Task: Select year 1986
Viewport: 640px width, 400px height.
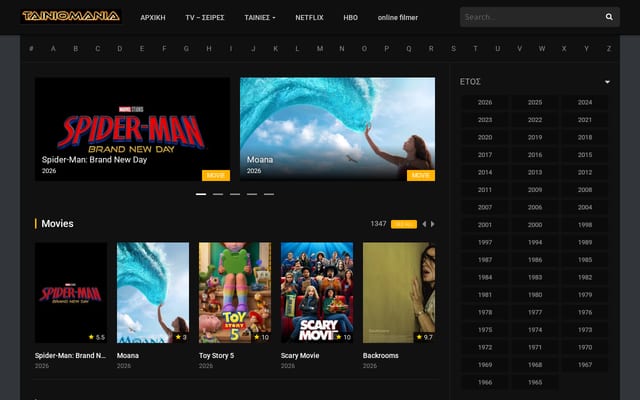Action: pyautogui.click(x=535, y=260)
